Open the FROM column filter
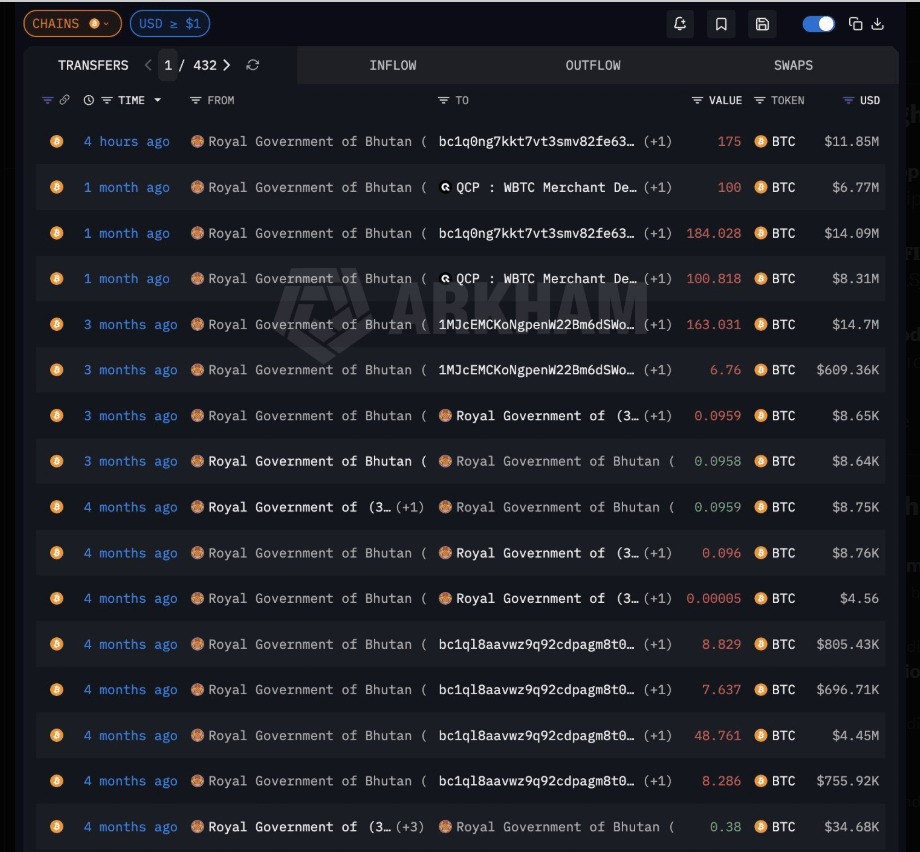The width and height of the screenshot is (920, 852). pyautogui.click(x=195, y=100)
